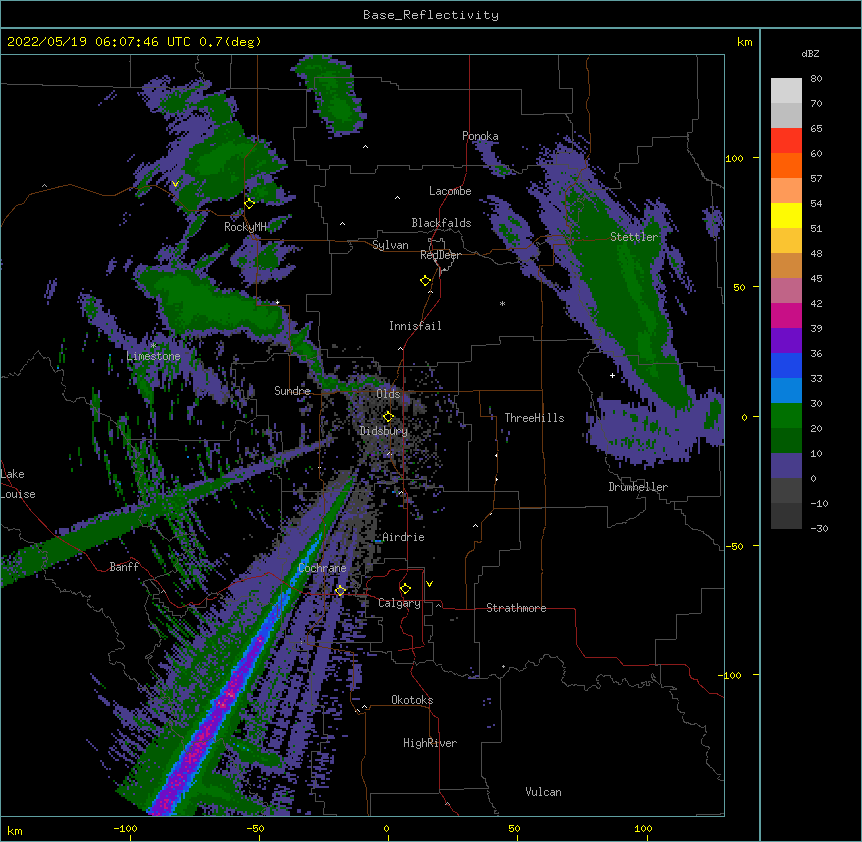
Task: Click the yellow v marker northwest of RockyMH
Action: pyautogui.click(x=175, y=184)
